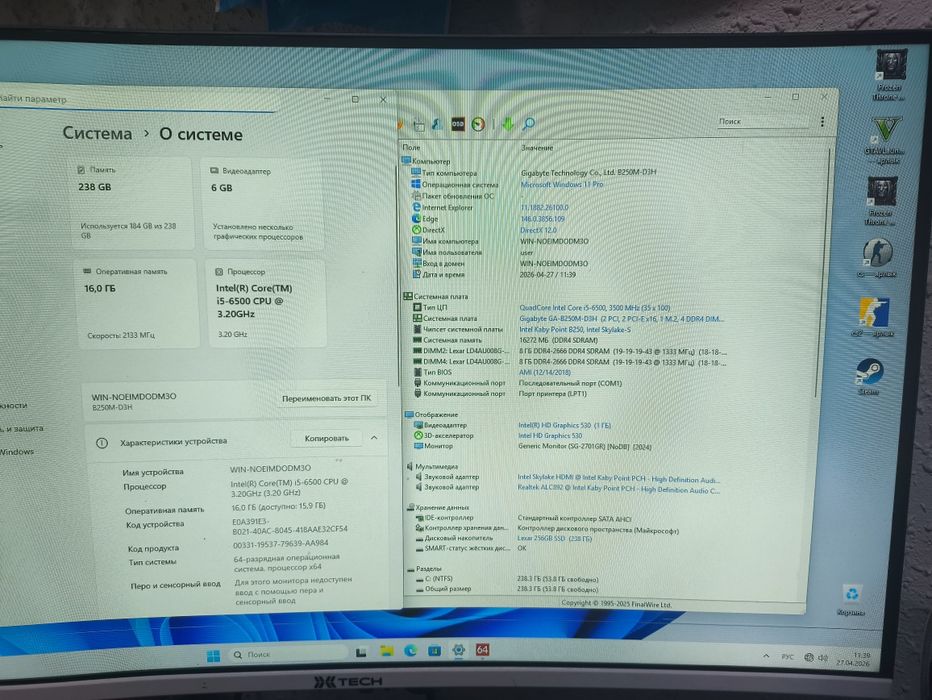Open the Видеоадаптер 6 GB card
This screenshot has height=700, width=932.
pyautogui.click(x=262, y=204)
